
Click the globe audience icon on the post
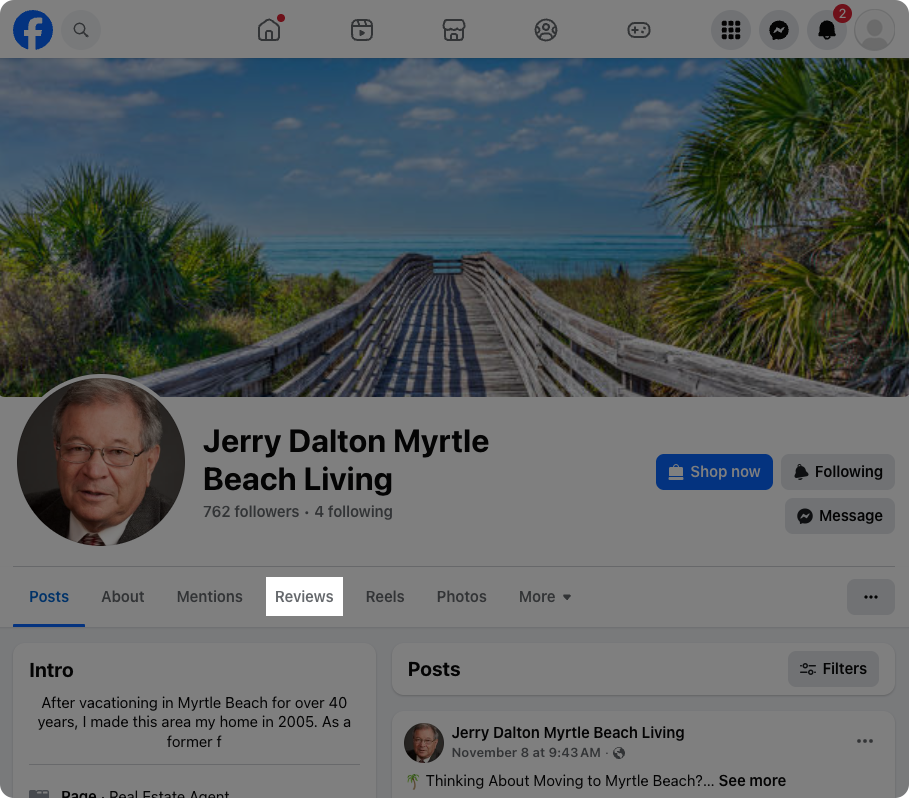[x=619, y=753]
